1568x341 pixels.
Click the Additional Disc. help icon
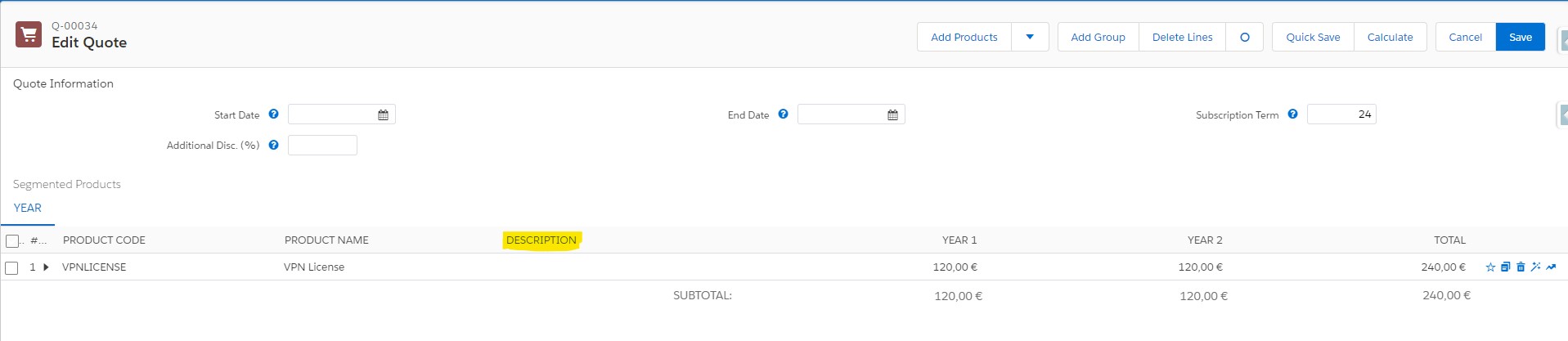coord(273,145)
